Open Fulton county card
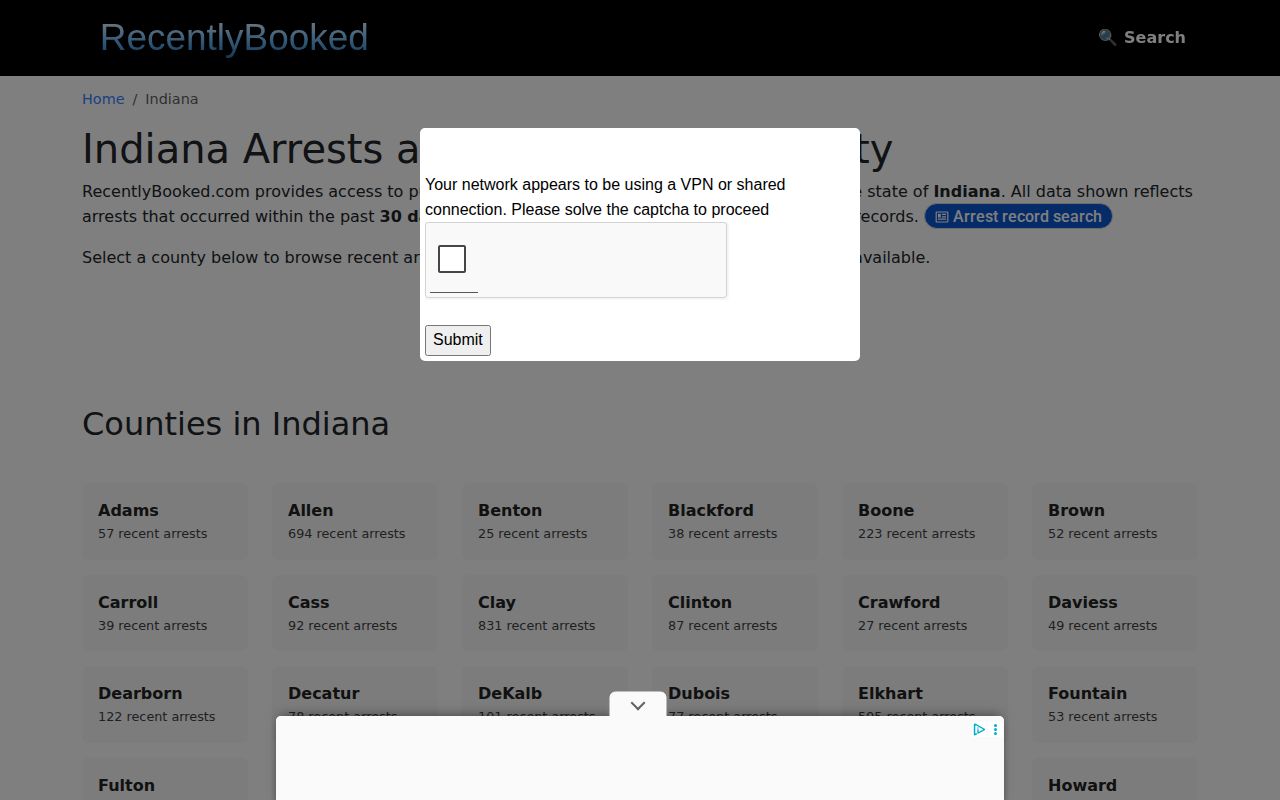Screen dimensions: 1280x800 pos(165,779)
